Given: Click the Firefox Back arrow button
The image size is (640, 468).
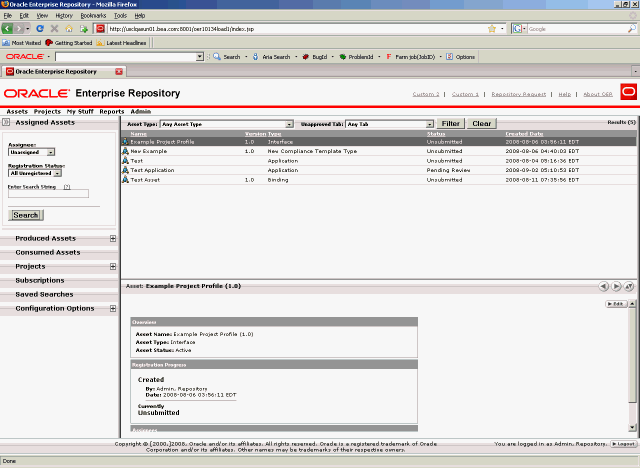Looking at the screenshot, I should (7, 29).
